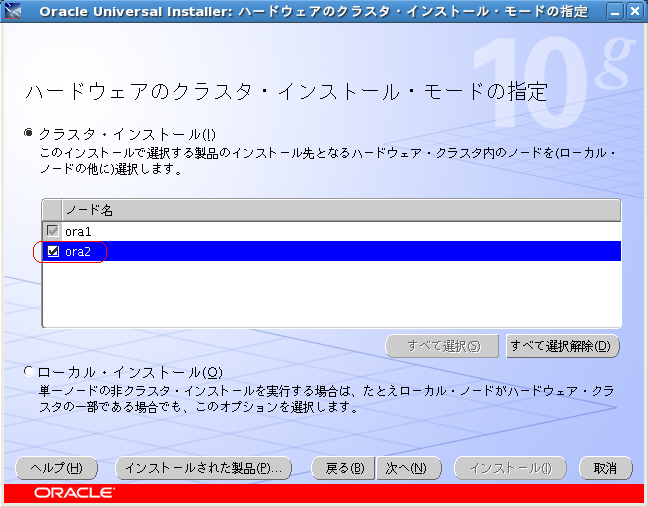The width and height of the screenshot is (648, 507).
Task: Go back with 戻る(B) button
Action: point(343,468)
